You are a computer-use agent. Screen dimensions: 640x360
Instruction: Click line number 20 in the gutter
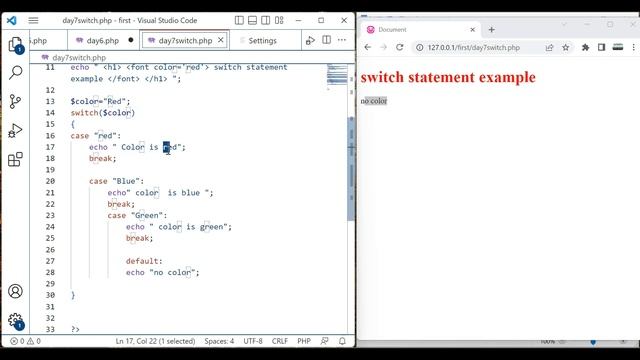click(x=50, y=181)
